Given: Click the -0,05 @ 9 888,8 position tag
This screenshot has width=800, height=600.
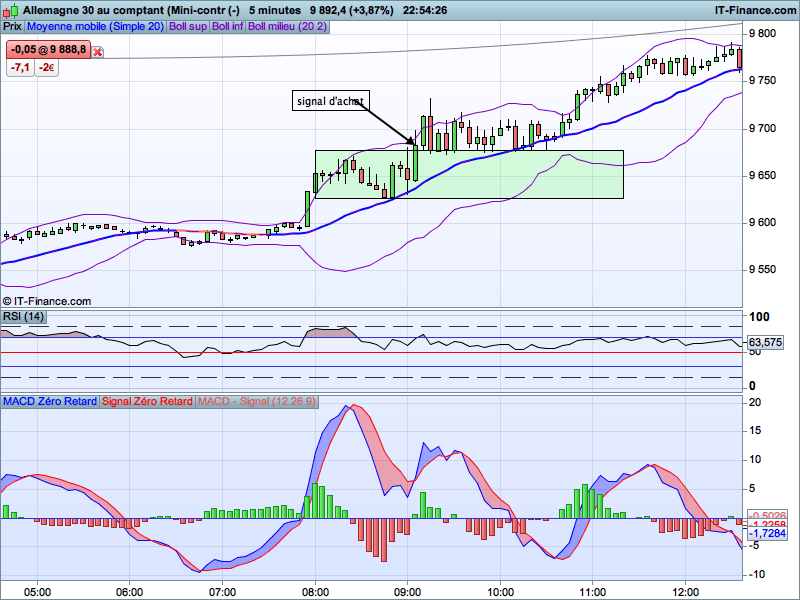Looking at the screenshot, I should tap(48, 49).
